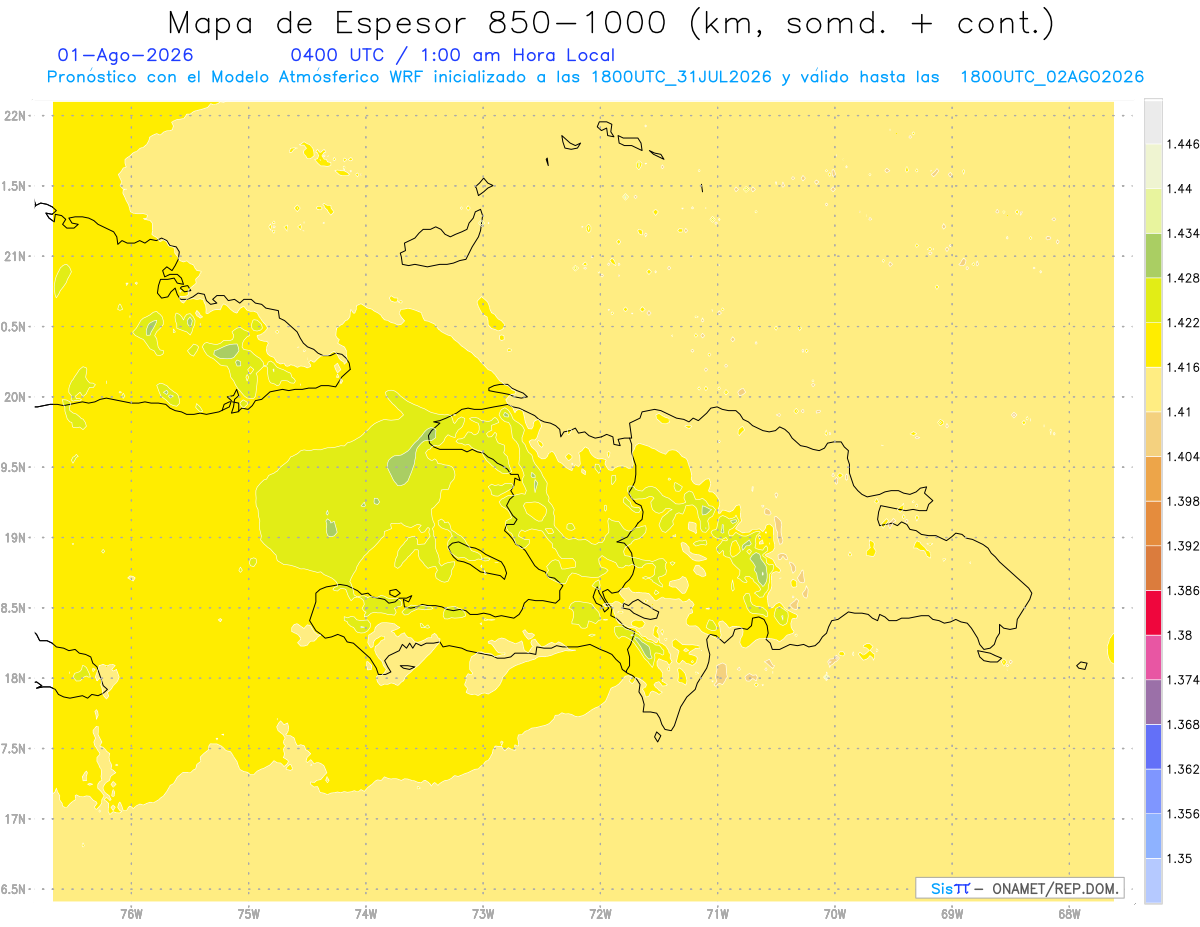
Task: Click the 76W longitude label
Action: tap(131, 913)
